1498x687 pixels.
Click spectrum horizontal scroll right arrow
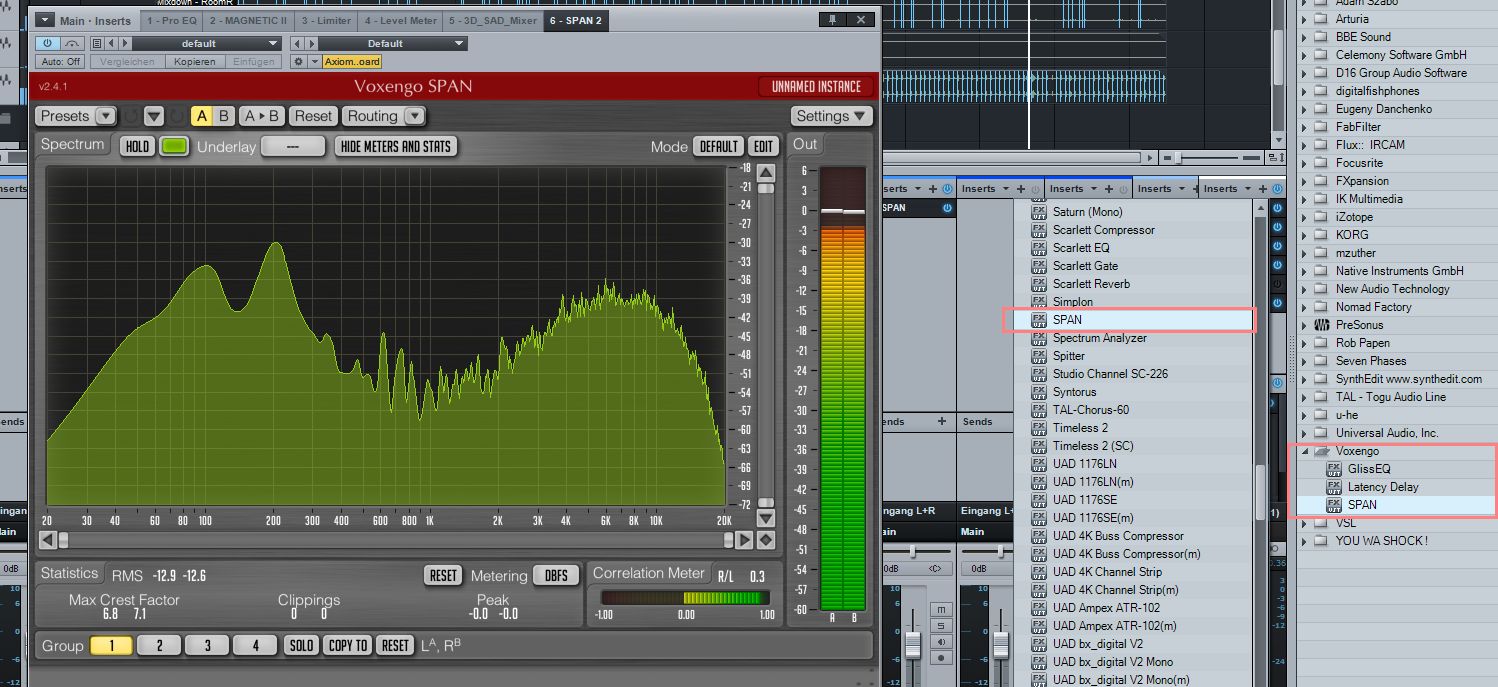click(744, 540)
